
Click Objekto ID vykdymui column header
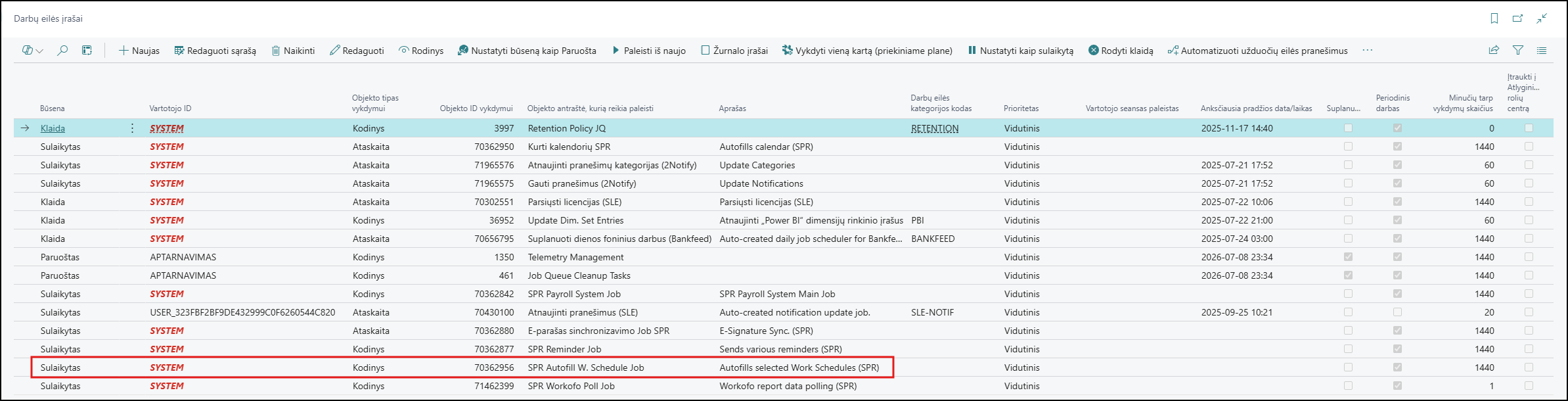pyautogui.click(x=476, y=108)
